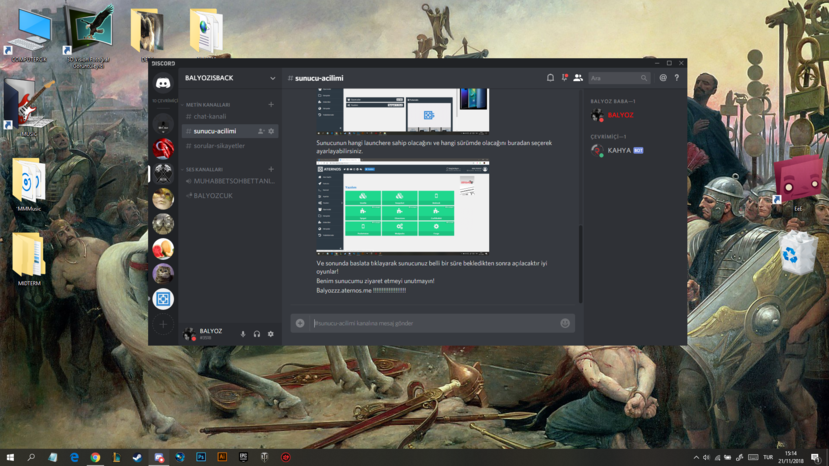Open the guitar Music shortcut on desktop

(x=30, y=107)
